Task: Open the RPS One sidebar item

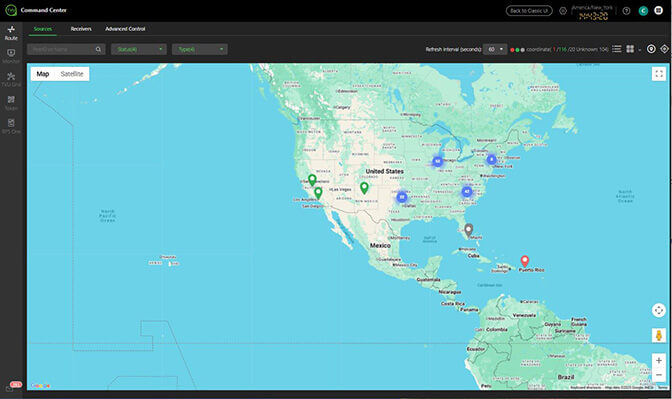Action: click(x=11, y=126)
